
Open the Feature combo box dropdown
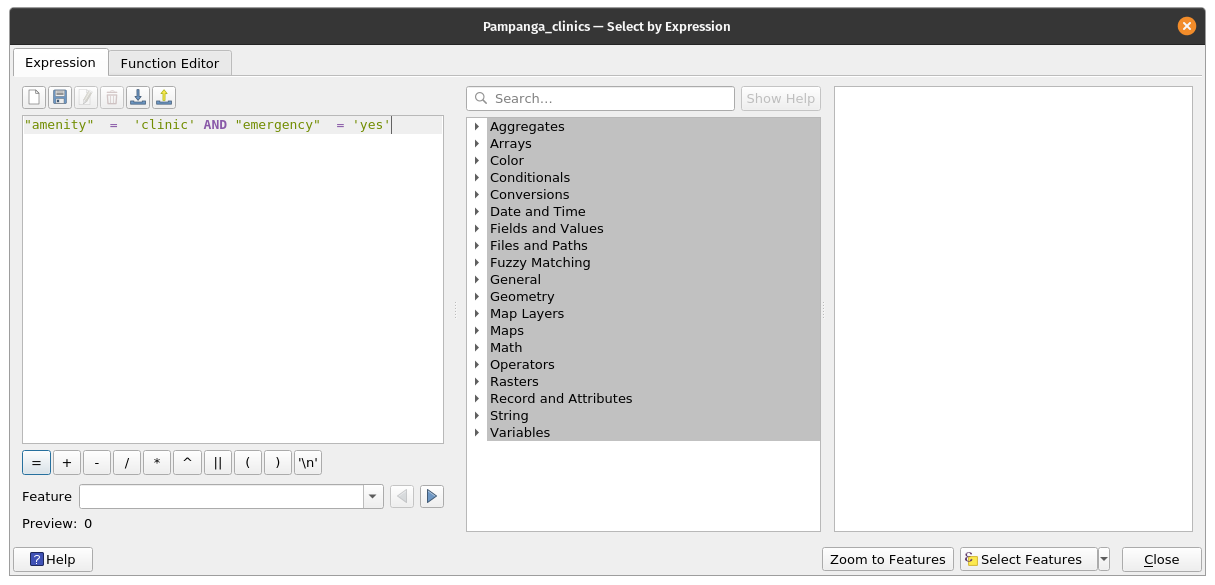[x=373, y=496]
